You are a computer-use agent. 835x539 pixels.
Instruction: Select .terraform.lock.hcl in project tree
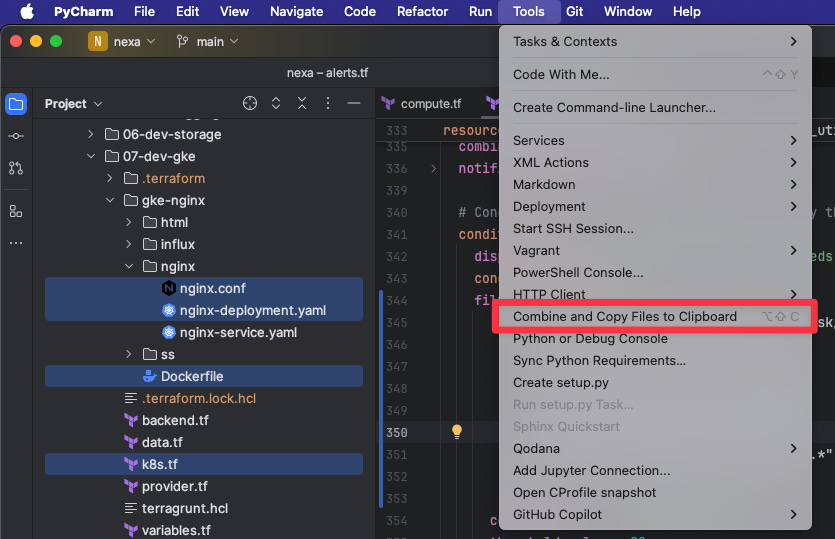click(x=204, y=398)
